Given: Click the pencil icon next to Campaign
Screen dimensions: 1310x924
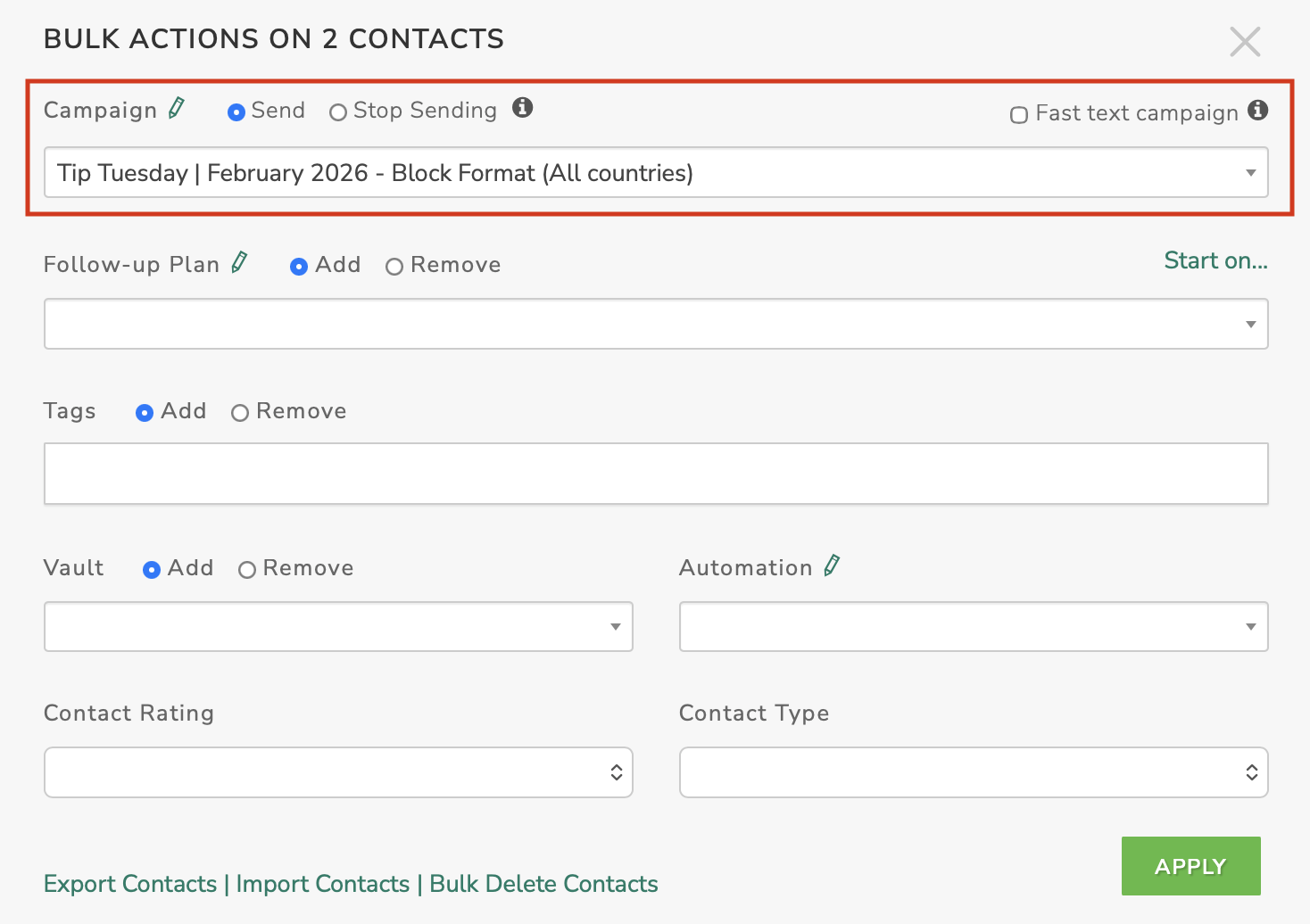Looking at the screenshot, I should tap(177, 109).
